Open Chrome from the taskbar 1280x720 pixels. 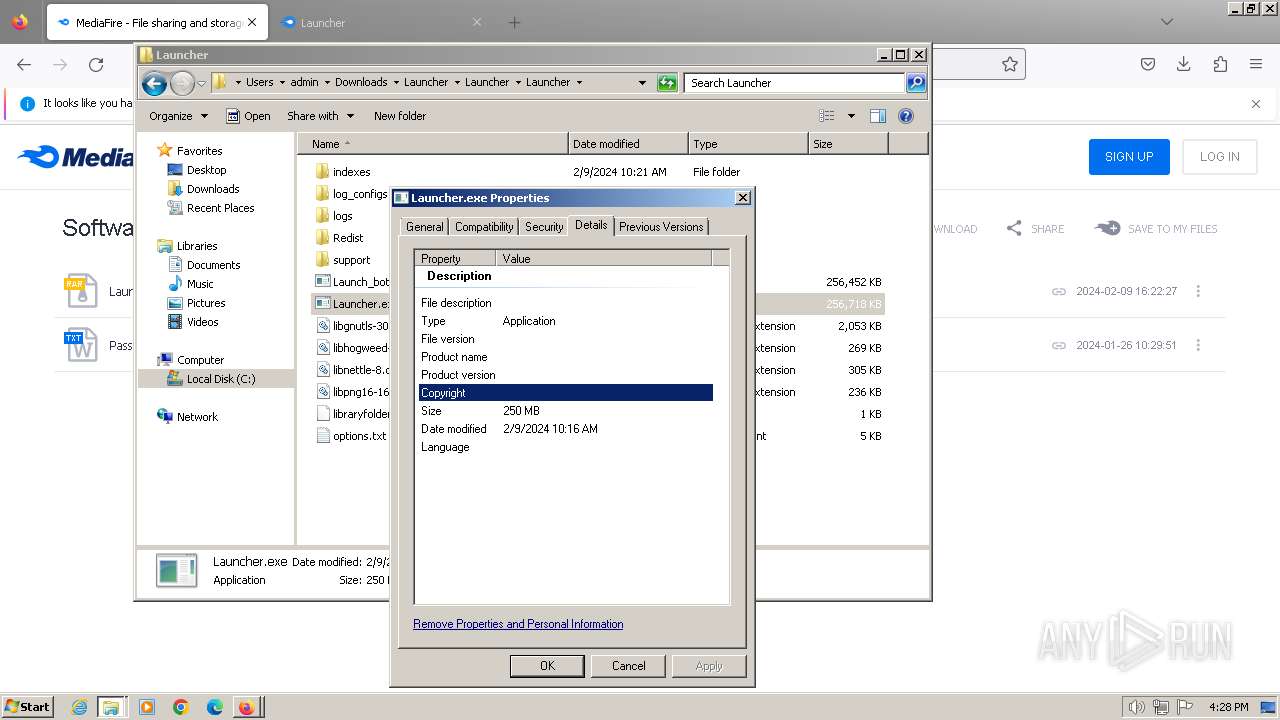click(x=181, y=707)
